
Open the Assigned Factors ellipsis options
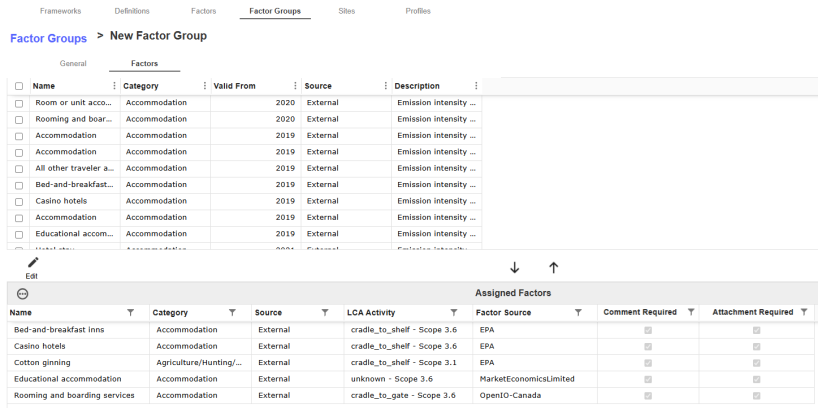[x=23, y=293]
